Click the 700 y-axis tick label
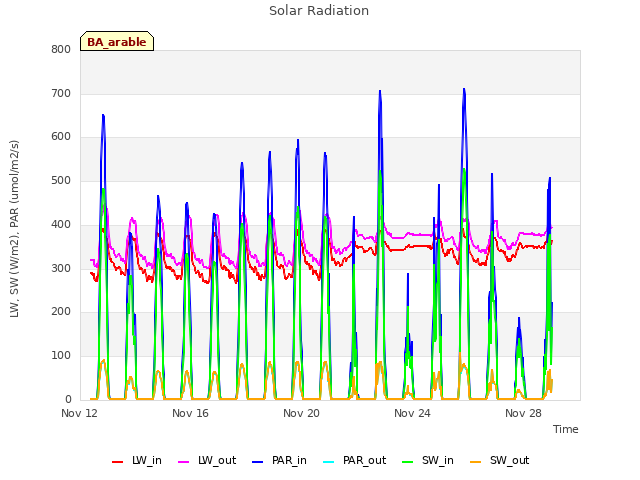640x480 pixels. tap(61, 93)
